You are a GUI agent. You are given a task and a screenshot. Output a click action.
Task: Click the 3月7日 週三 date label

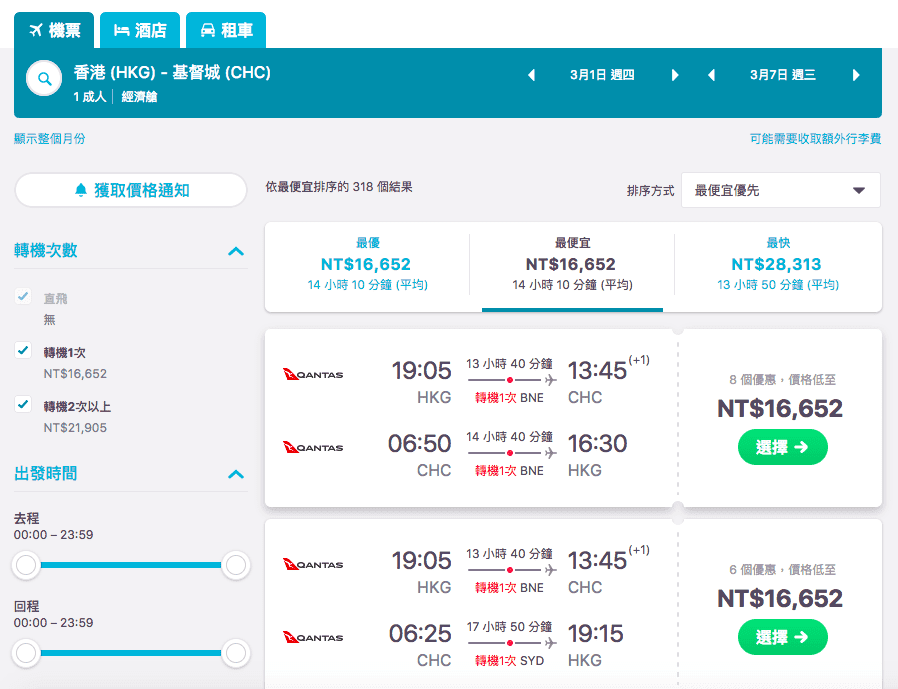coord(782,75)
